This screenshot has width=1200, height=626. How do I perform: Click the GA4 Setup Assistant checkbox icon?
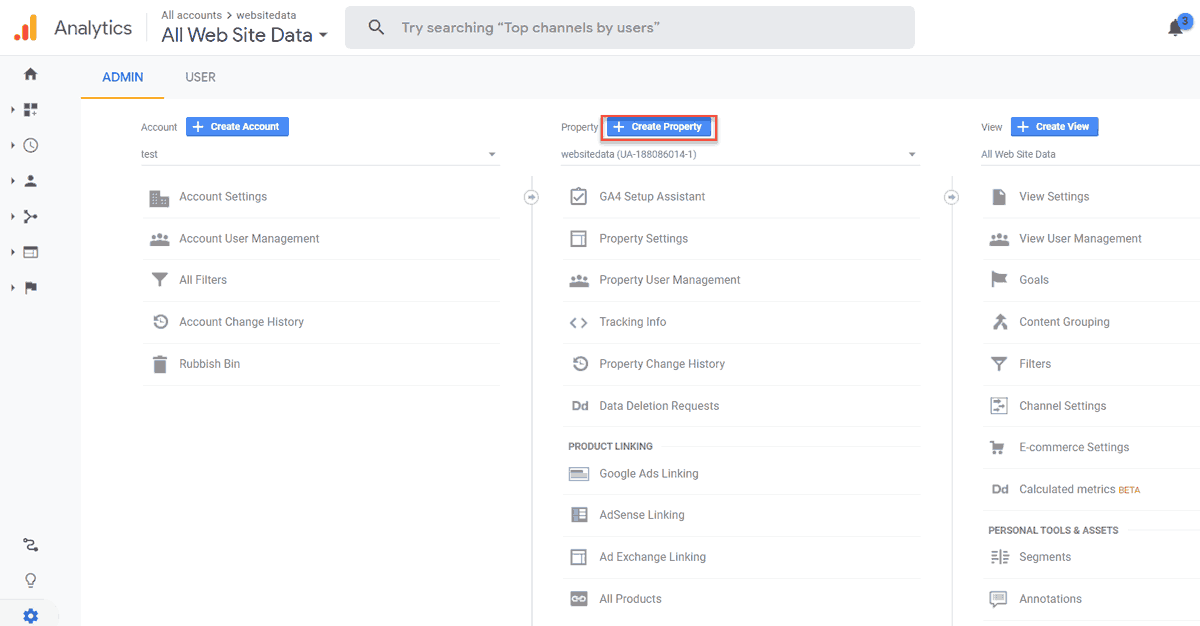coord(578,197)
